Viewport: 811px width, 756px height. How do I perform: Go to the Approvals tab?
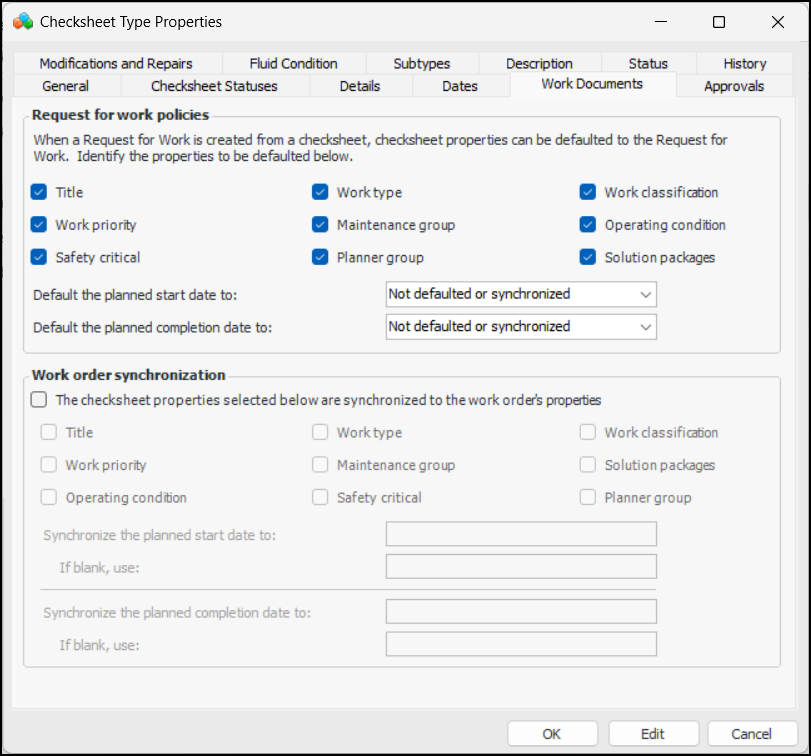[x=734, y=86]
